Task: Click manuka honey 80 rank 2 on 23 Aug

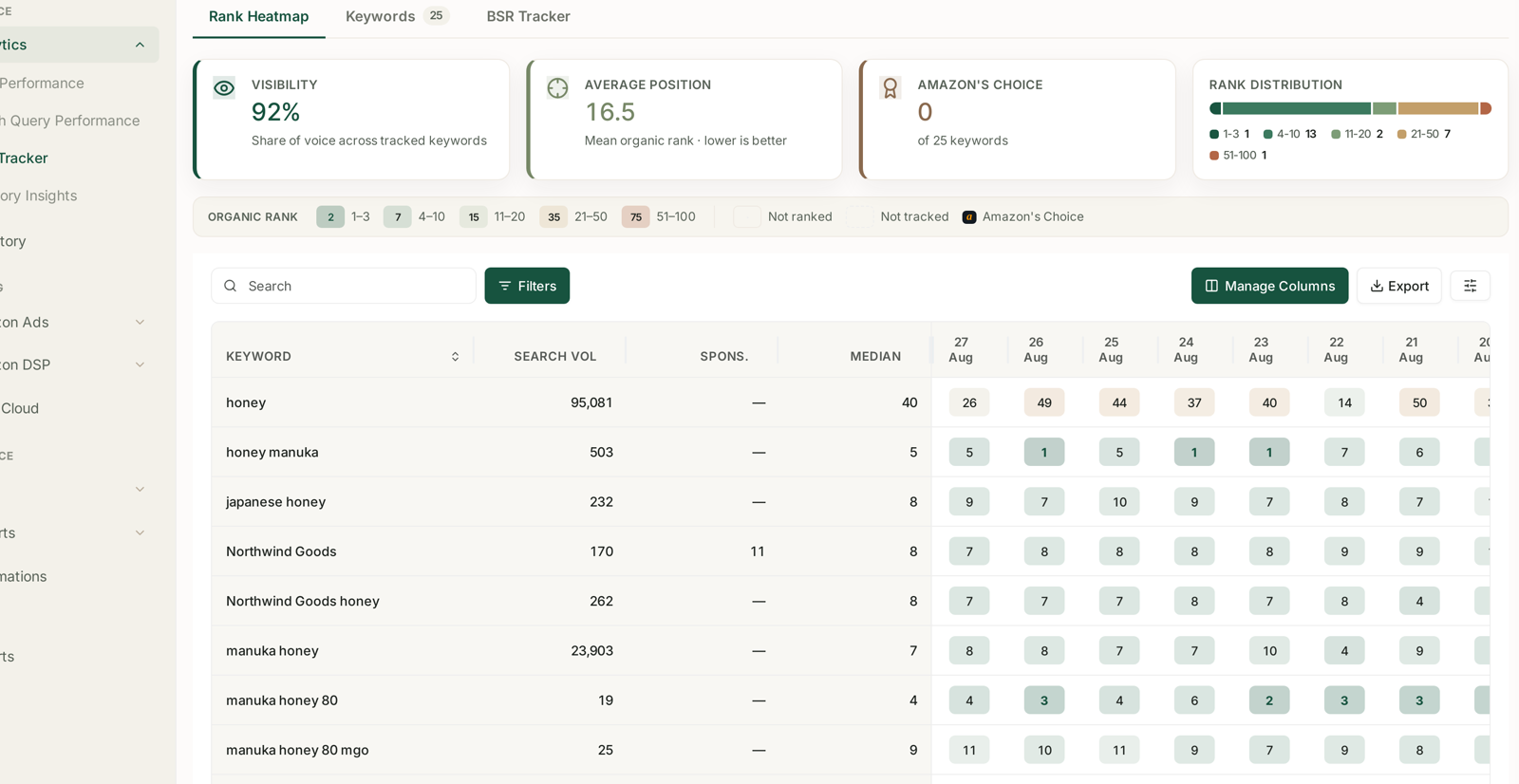Action: 1269,700
